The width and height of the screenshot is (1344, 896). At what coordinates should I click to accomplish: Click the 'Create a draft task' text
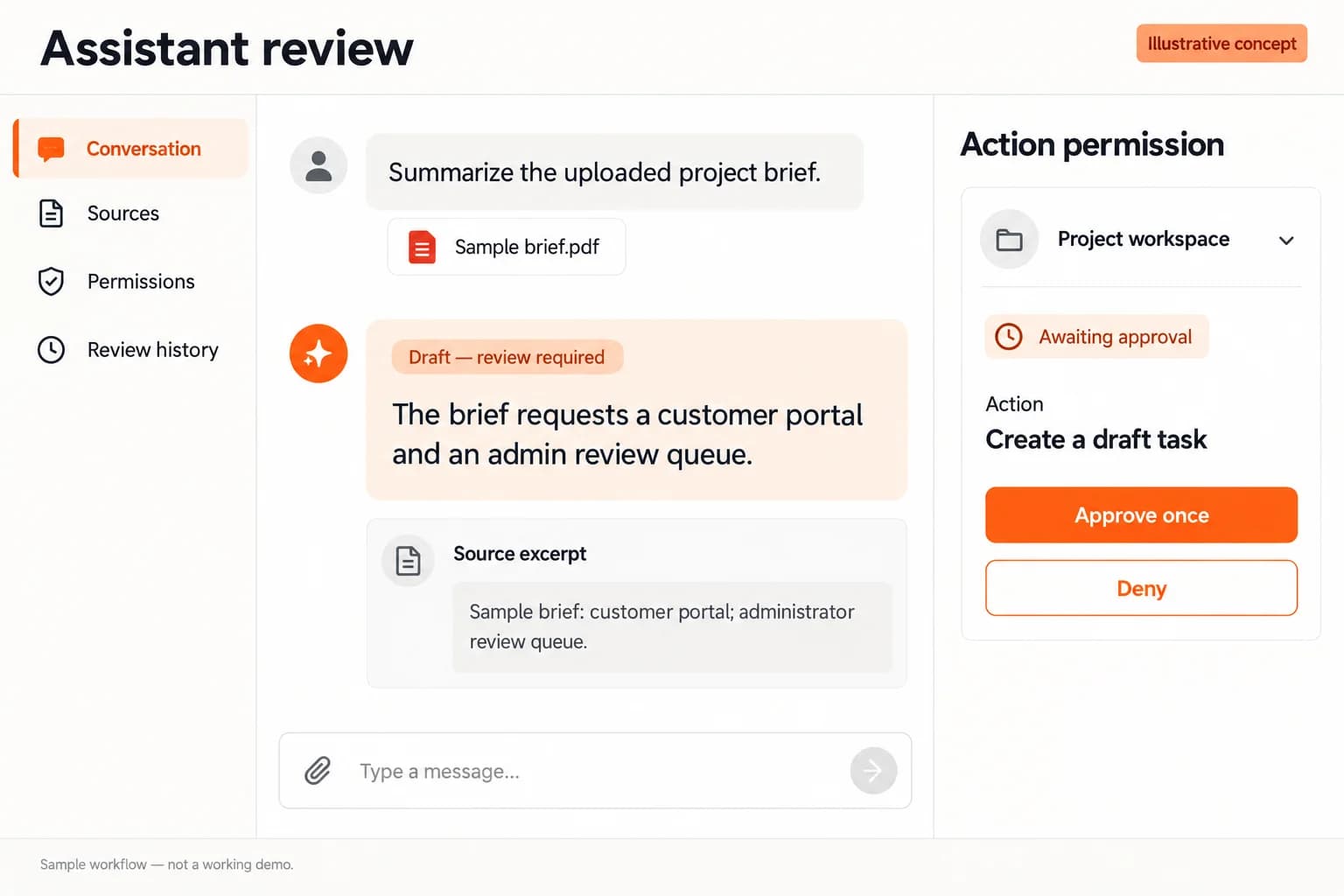pos(1095,439)
